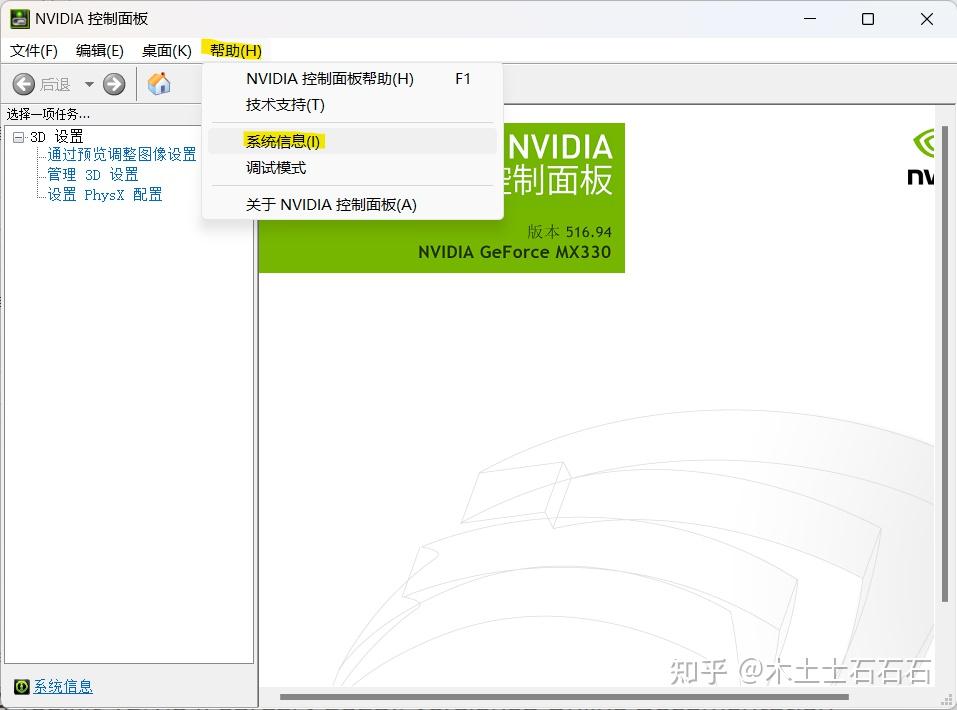Open the 帮助(H) menu

click(233, 50)
